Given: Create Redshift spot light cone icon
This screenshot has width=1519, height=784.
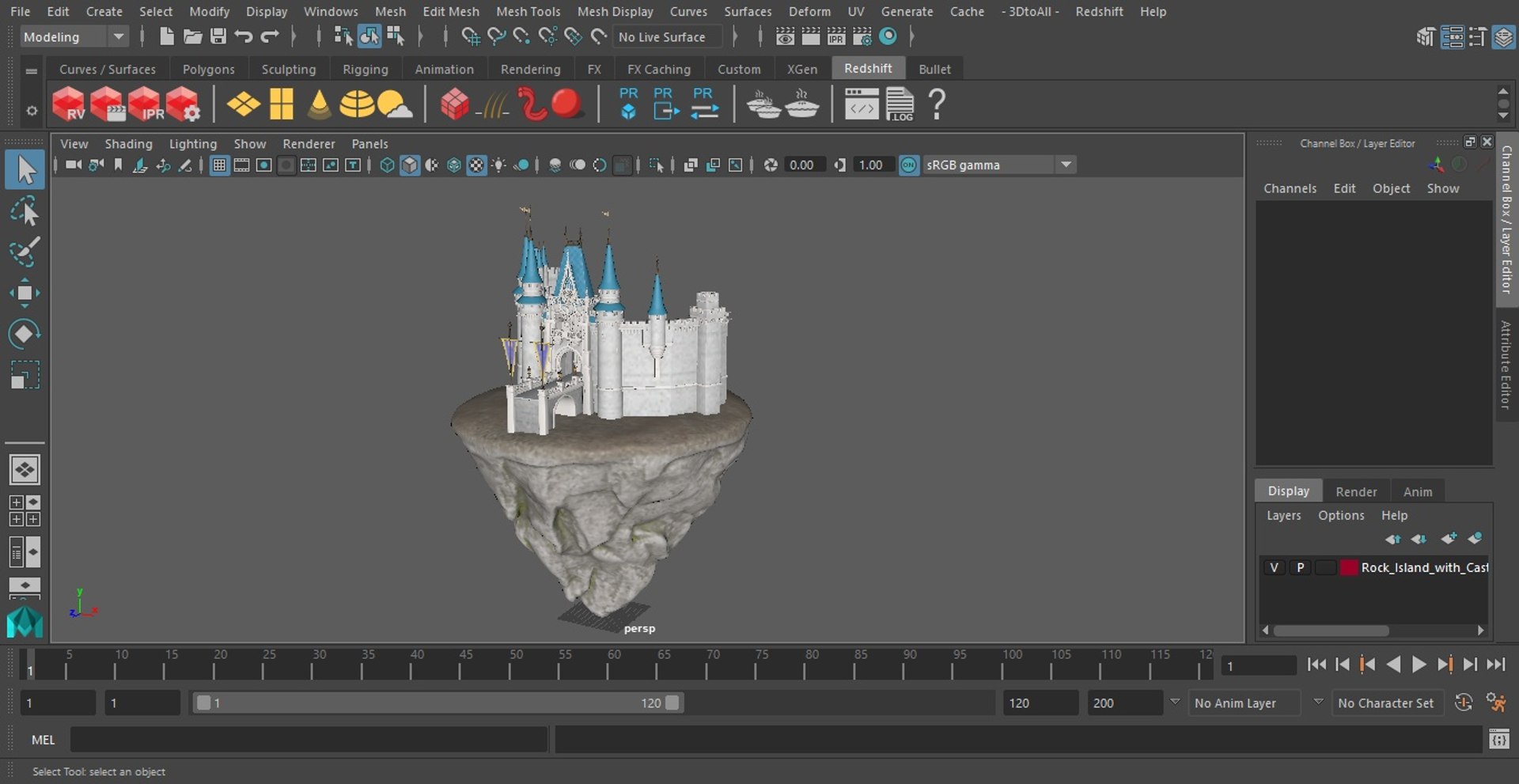Looking at the screenshot, I should pyautogui.click(x=319, y=104).
